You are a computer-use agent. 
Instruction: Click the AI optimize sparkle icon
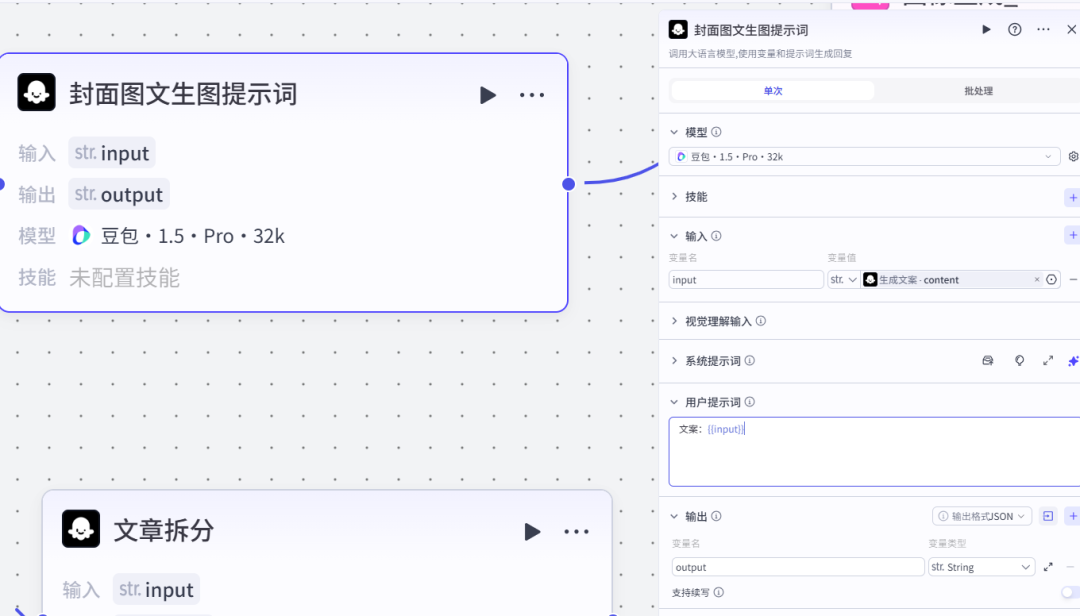coord(1073,360)
